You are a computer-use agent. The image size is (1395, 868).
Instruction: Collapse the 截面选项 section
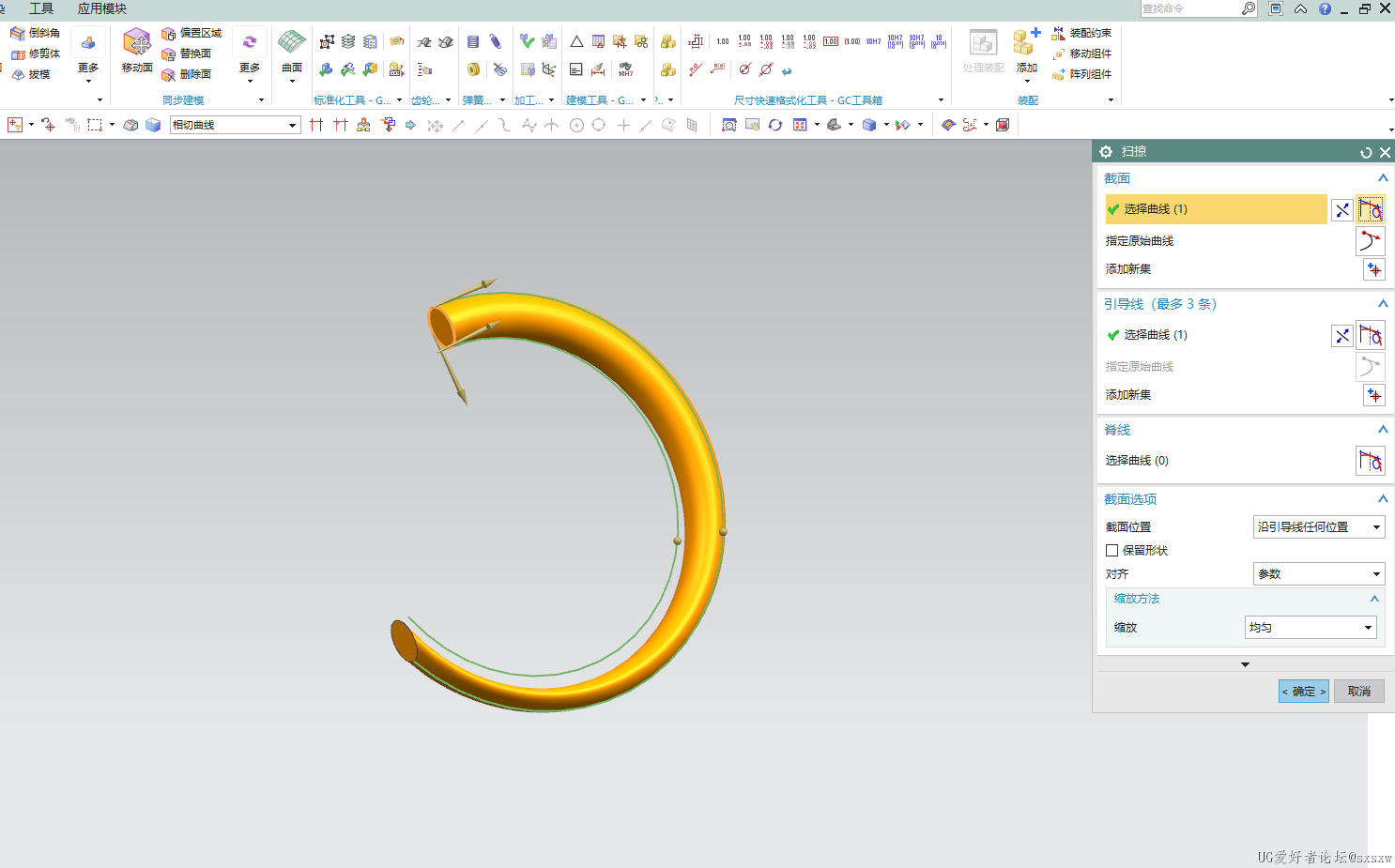coord(1383,499)
